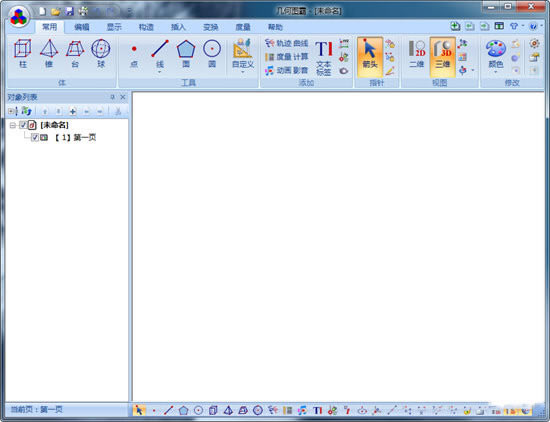Select the frustum (台) solid tool
This screenshot has height=422, width=550.
coord(75,54)
